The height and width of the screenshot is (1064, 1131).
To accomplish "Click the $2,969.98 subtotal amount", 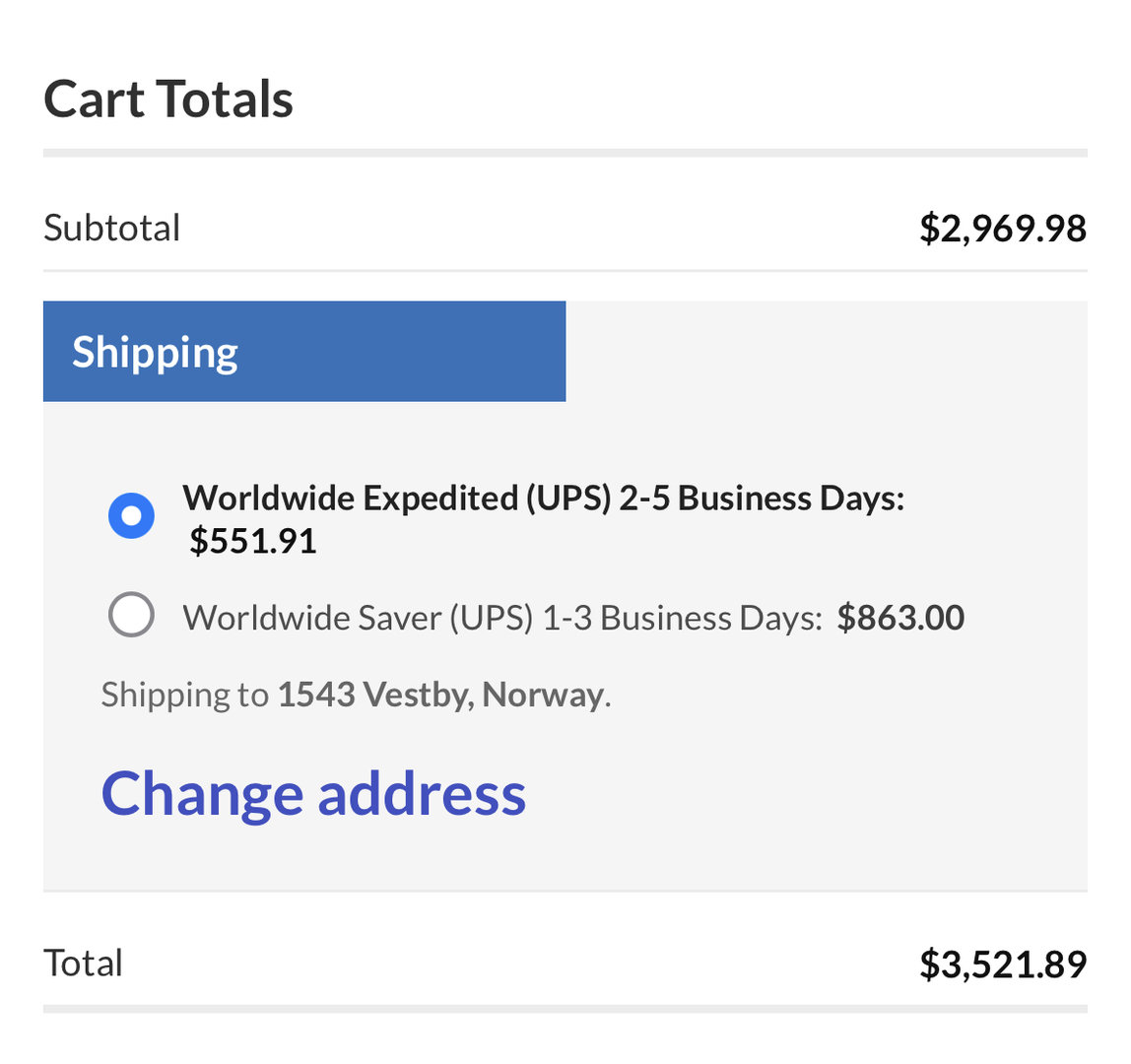I will pyautogui.click(x=1002, y=229).
